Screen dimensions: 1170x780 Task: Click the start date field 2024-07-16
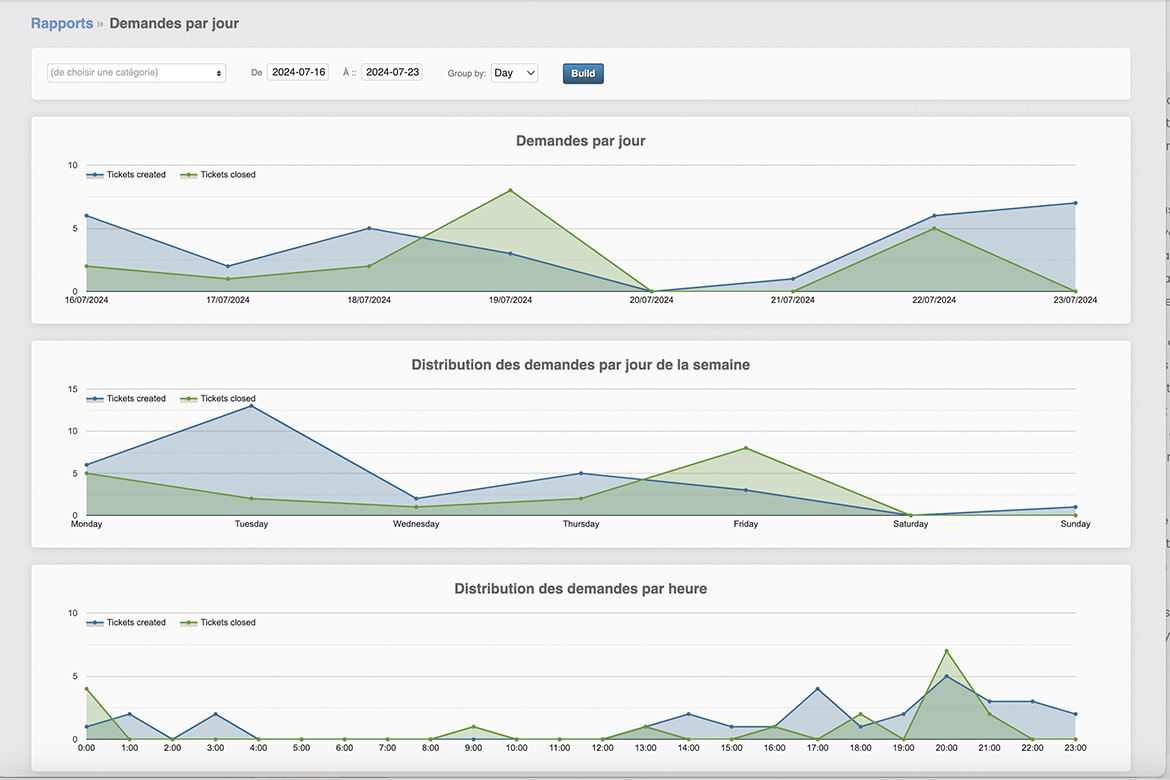(298, 73)
